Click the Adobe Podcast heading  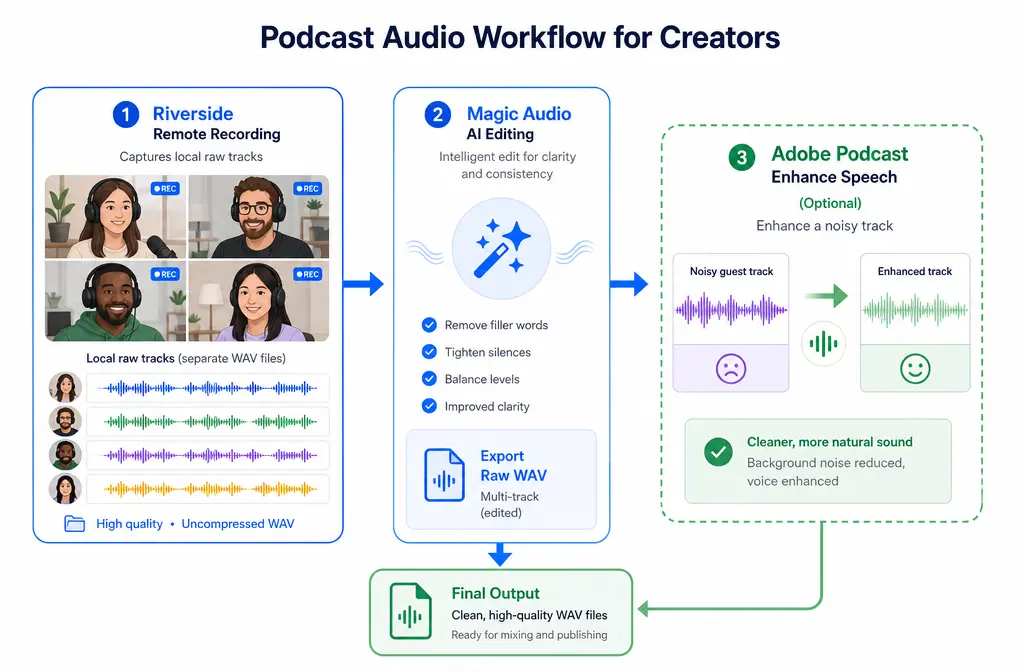click(x=840, y=154)
